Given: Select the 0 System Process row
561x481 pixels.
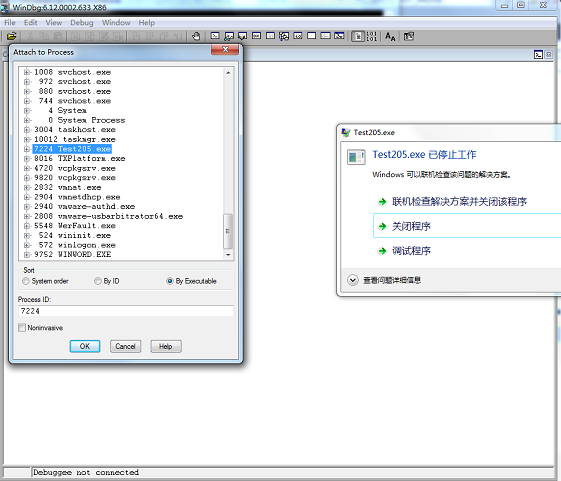Looking at the screenshot, I should 87,120.
